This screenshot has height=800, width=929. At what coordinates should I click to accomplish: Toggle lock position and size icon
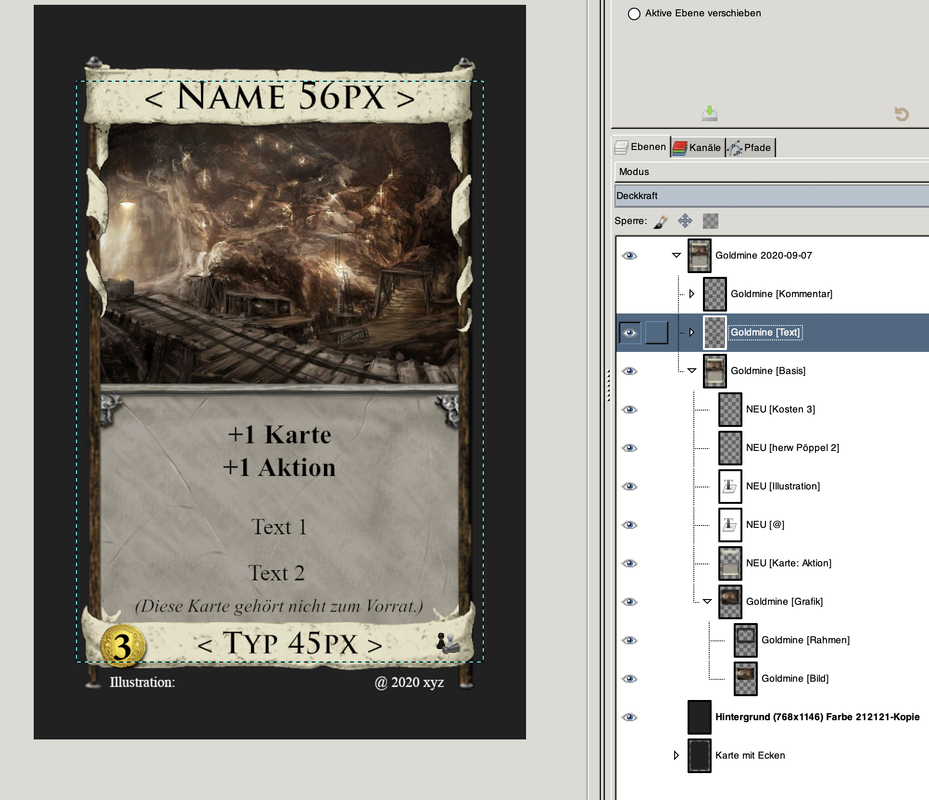(685, 221)
